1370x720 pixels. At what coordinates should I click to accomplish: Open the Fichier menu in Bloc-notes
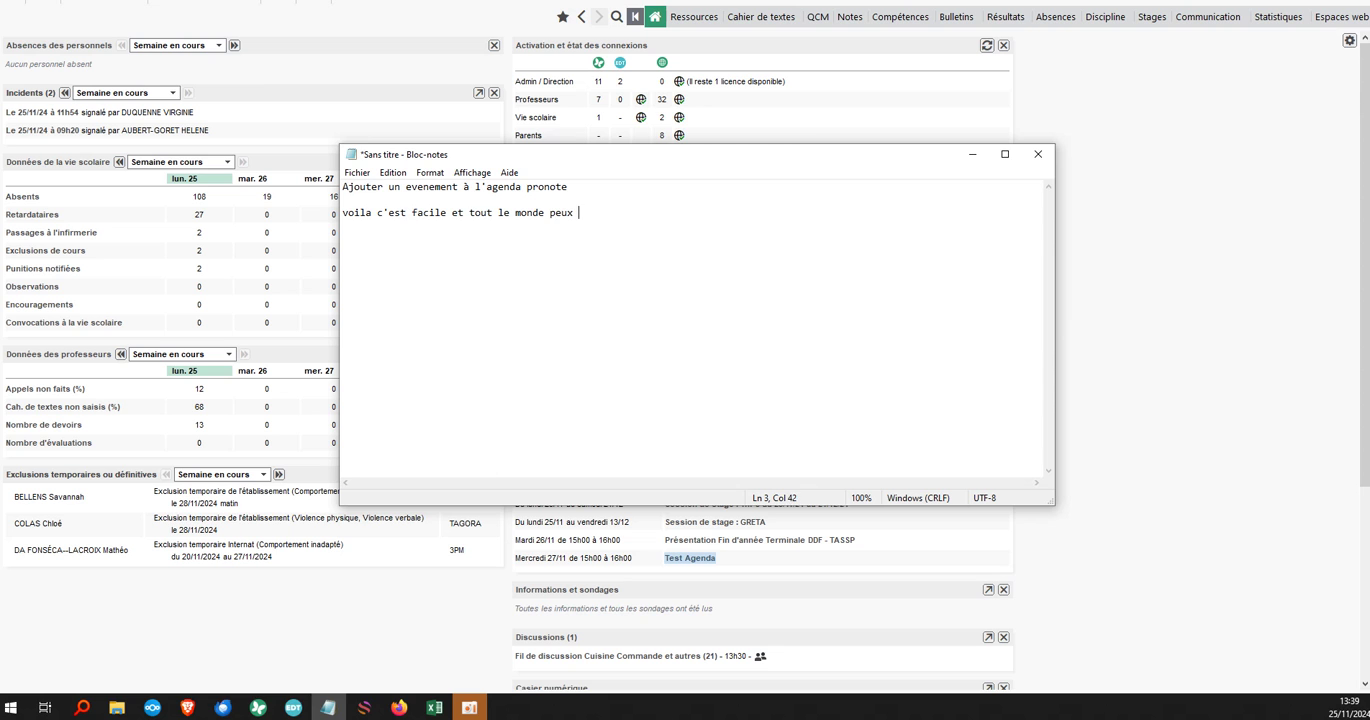pyautogui.click(x=357, y=173)
